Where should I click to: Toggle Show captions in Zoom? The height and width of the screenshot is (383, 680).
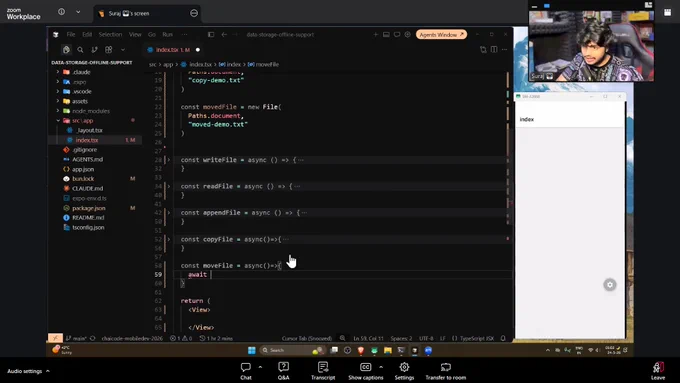[x=366, y=371]
